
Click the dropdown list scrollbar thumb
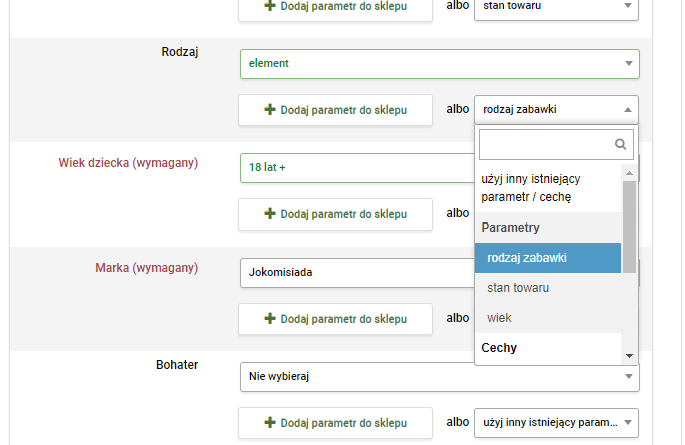point(629,227)
